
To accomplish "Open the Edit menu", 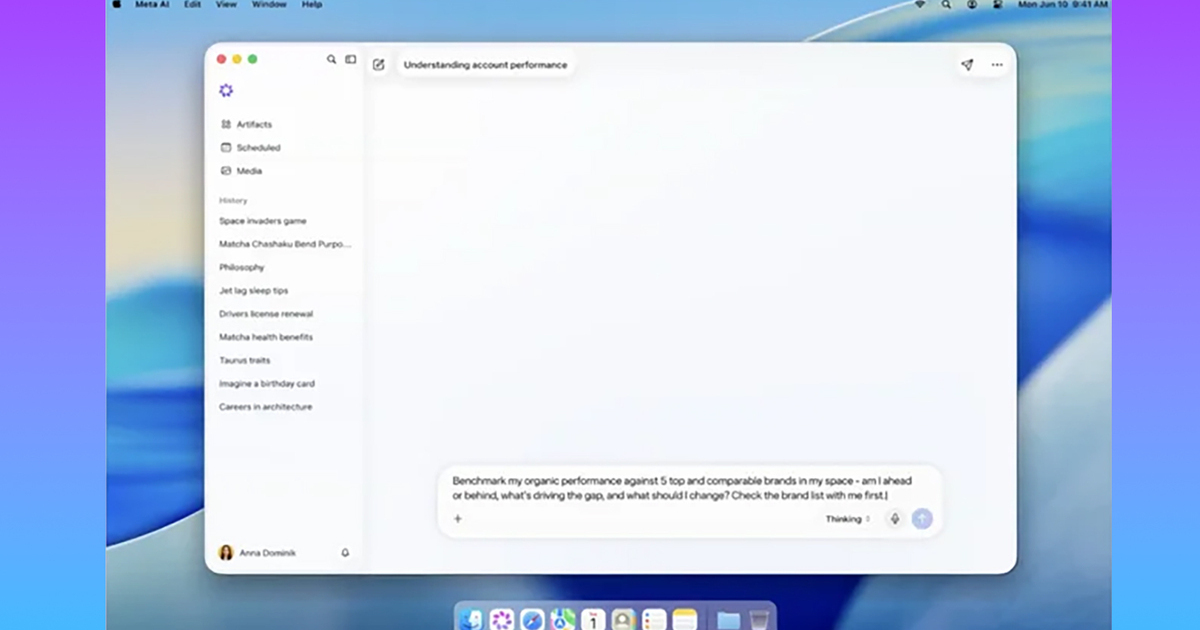I will coord(192,5).
